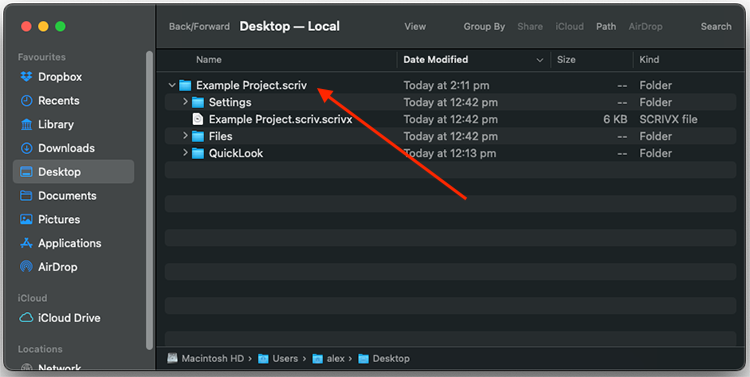Image resolution: width=750 pixels, height=377 pixels.
Task: Select the Settings folder name
Action: [x=230, y=102]
